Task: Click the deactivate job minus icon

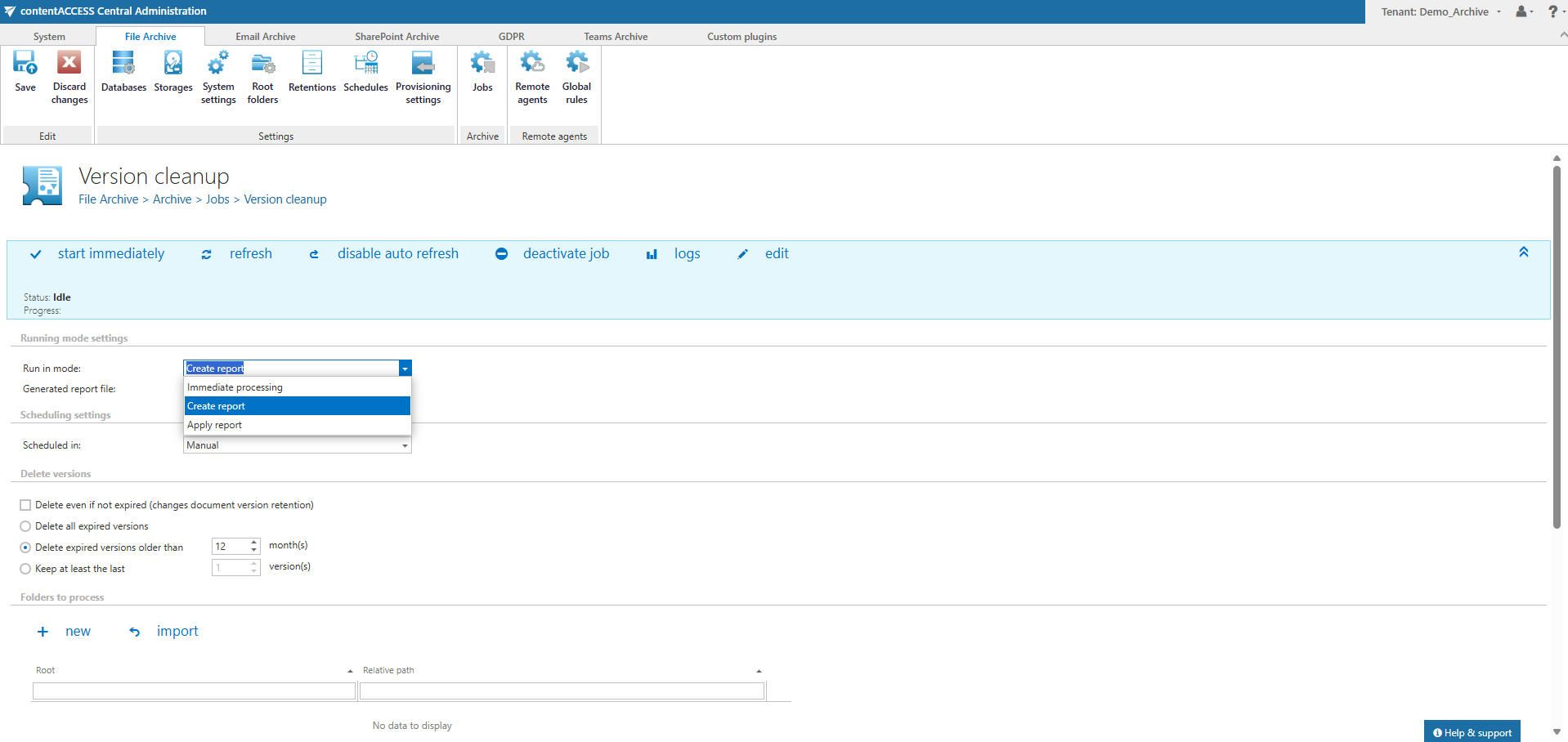Action: [x=502, y=254]
